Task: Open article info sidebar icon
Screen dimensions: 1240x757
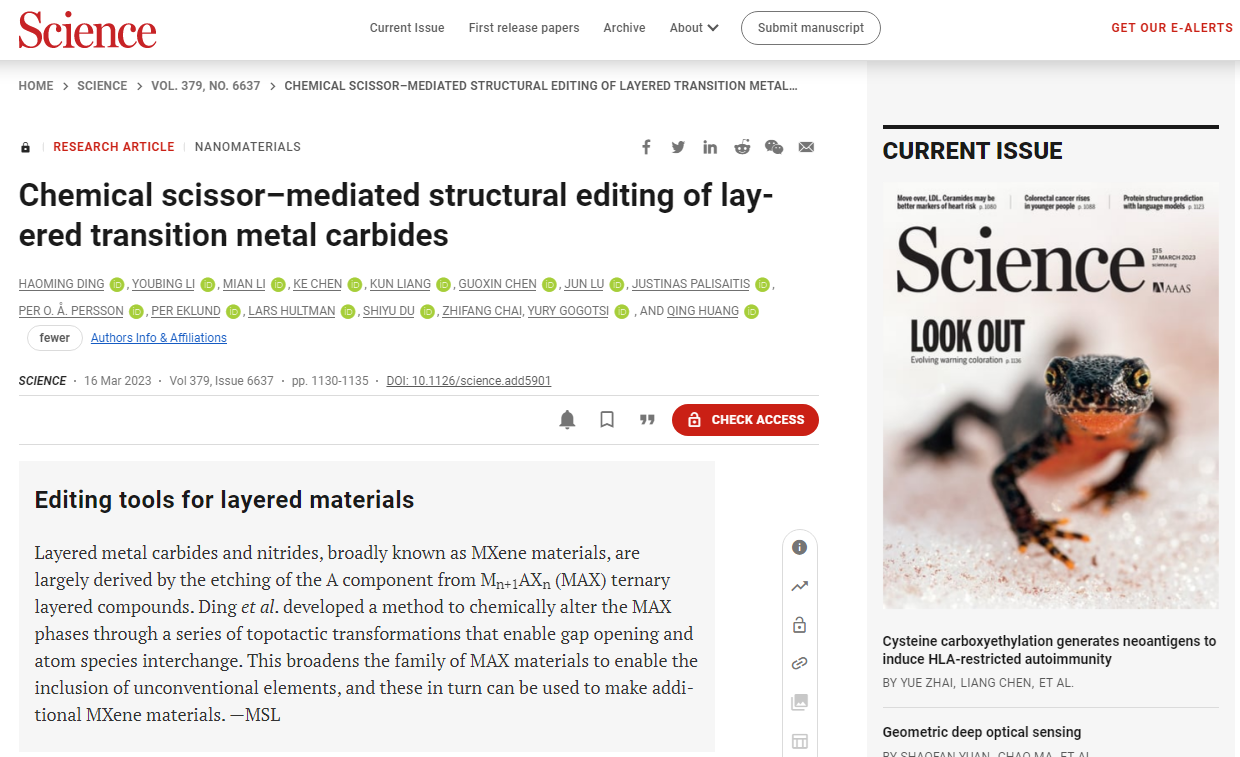Action: pyautogui.click(x=799, y=547)
